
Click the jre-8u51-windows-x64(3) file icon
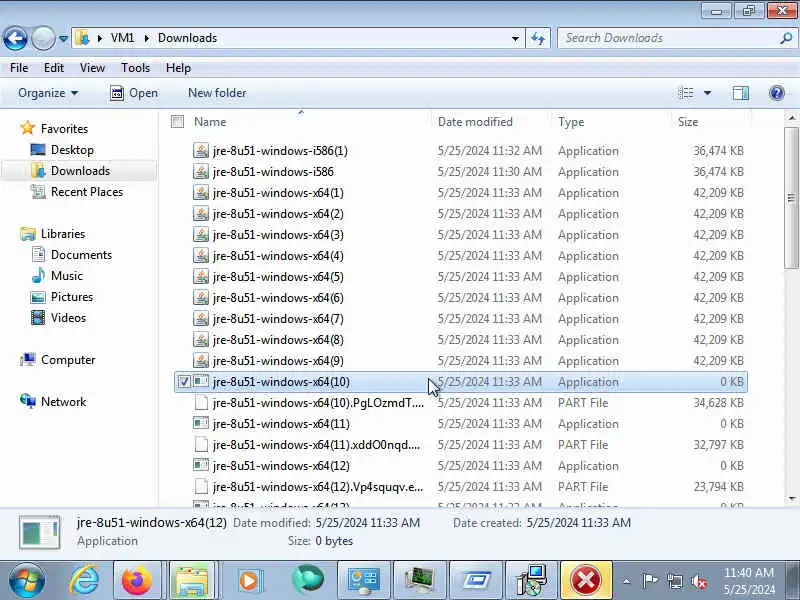[201, 235]
